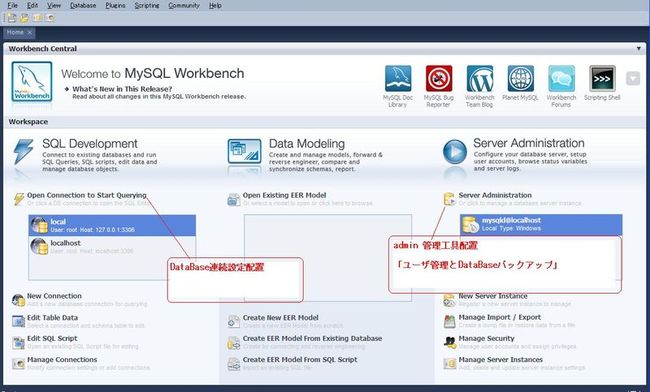Click the Manage Security icon

(x=450, y=342)
